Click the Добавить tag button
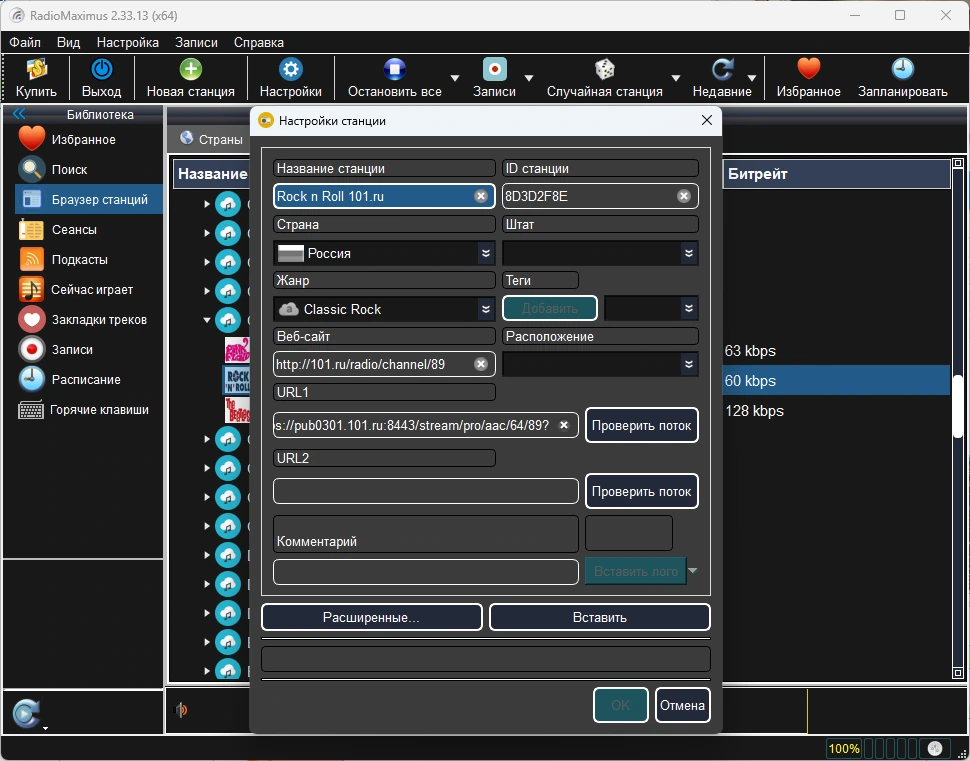The height and width of the screenshot is (761, 970). pyautogui.click(x=550, y=308)
